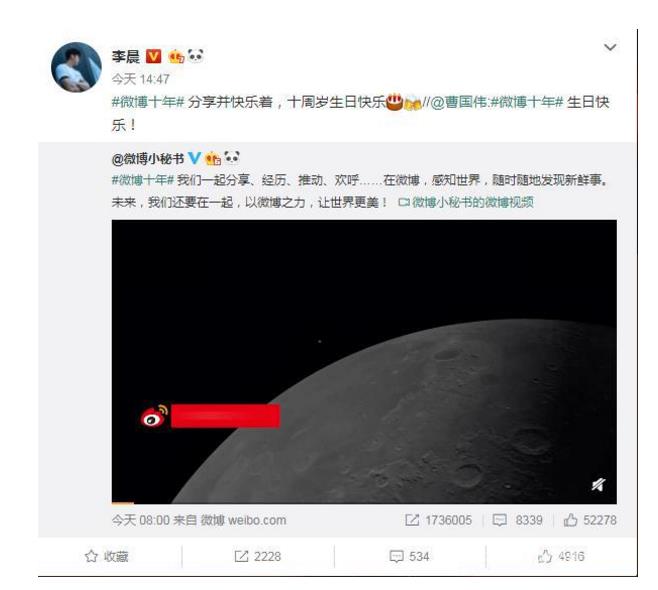Viewport: 658px width, 590px height.
Task: Open the 534 comments tab
Action: (409, 556)
